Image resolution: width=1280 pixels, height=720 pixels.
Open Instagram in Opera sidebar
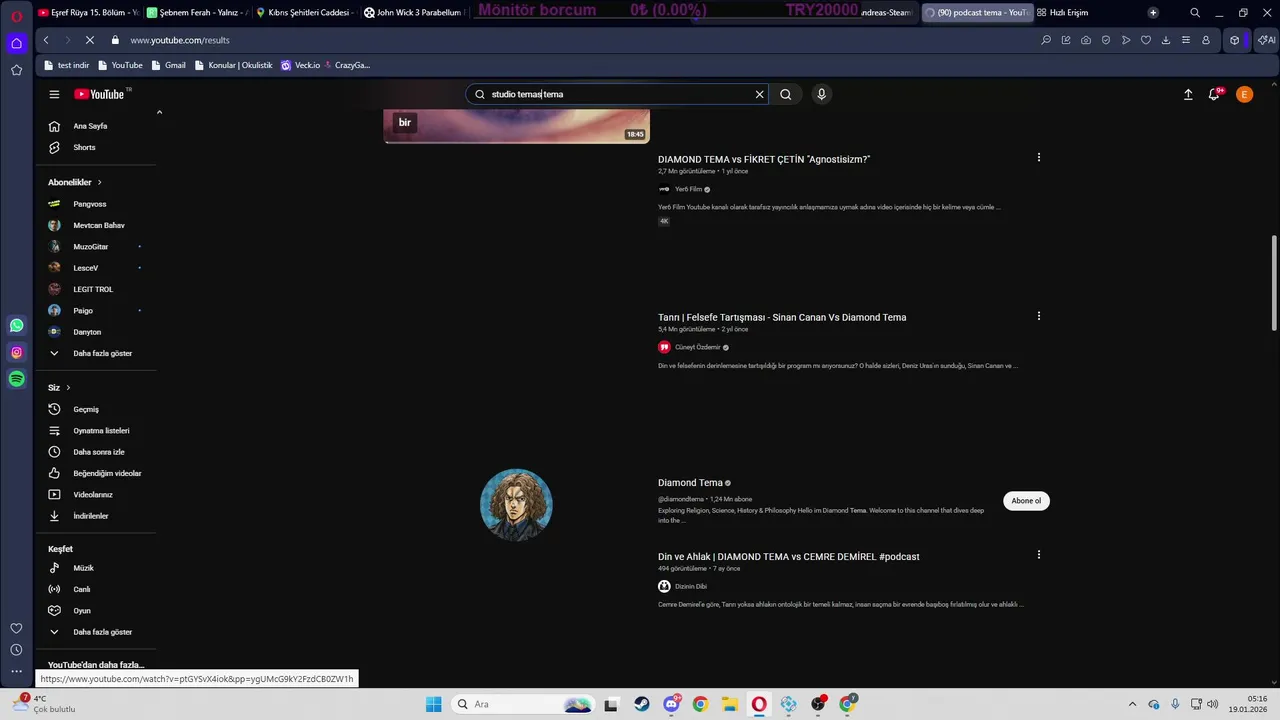16,352
